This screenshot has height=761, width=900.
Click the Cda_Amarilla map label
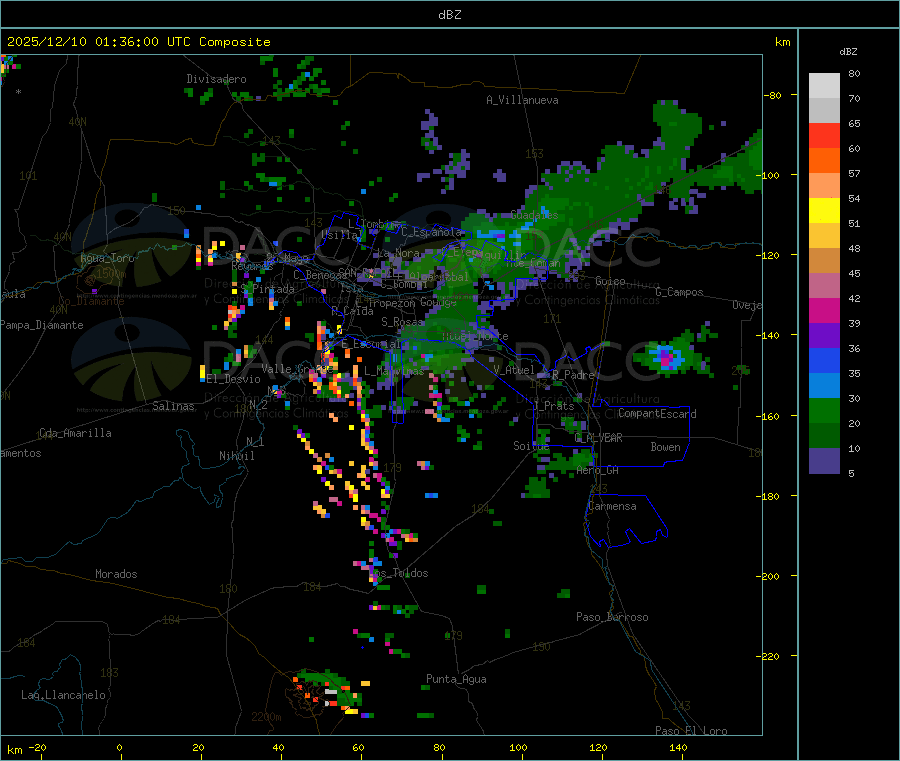[75, 433]
